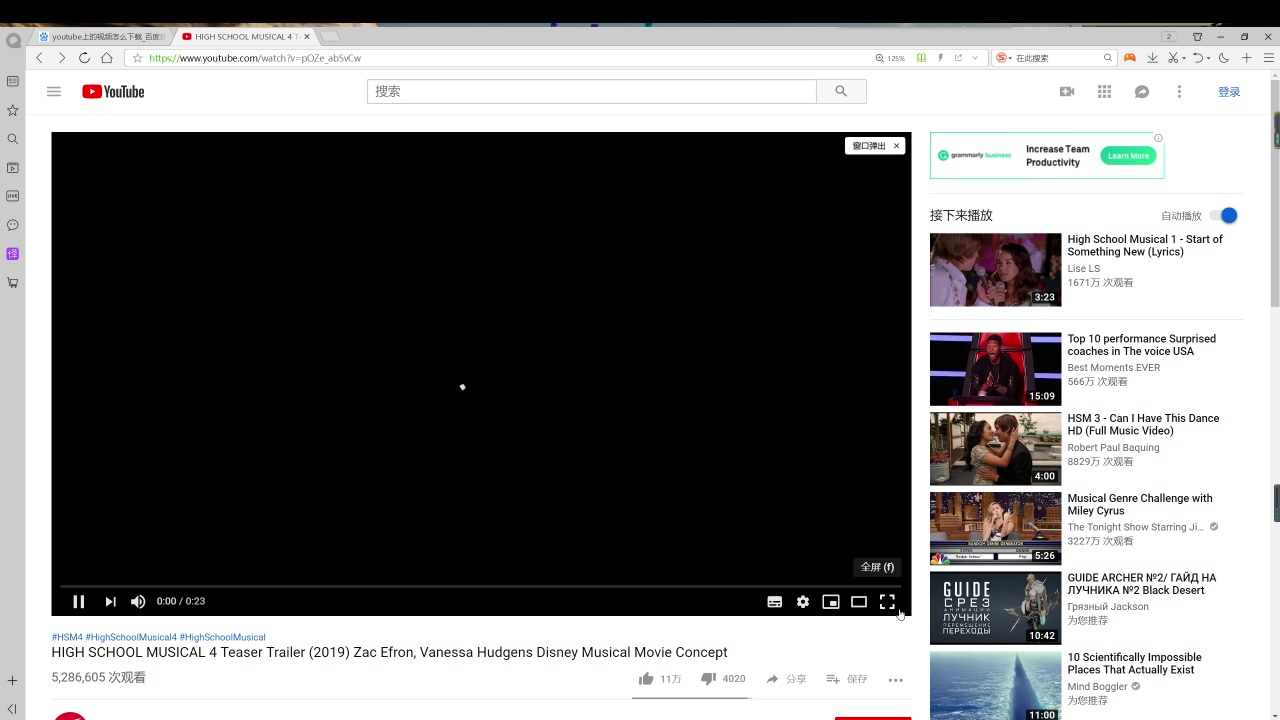The width and height of the screenshot is (1280, 720).
Task: Open YouTube hamburger guide menu
Action: [x=54, y=91]
